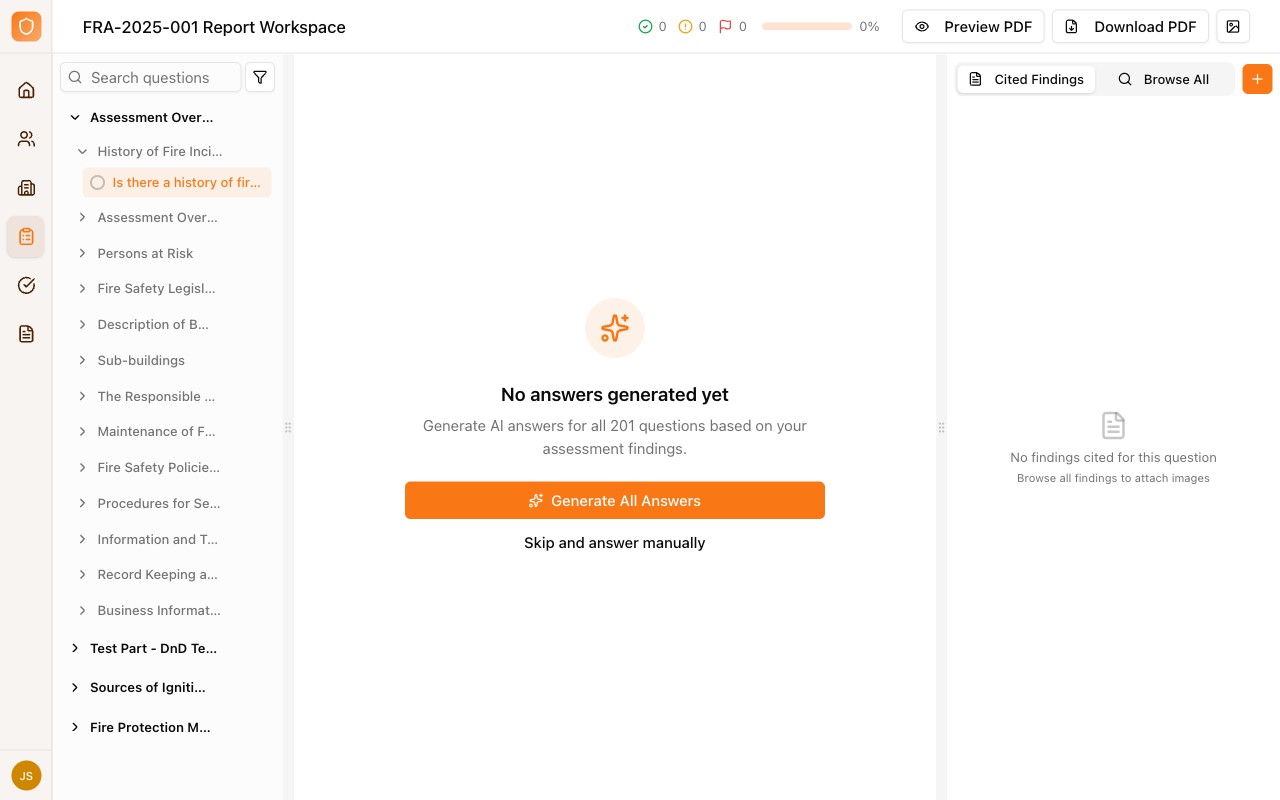Image resolution: width=1280 pixels, height=800 pixels.
Task: Expand the Fire Protection Measures part
Action: coord(75,727)
